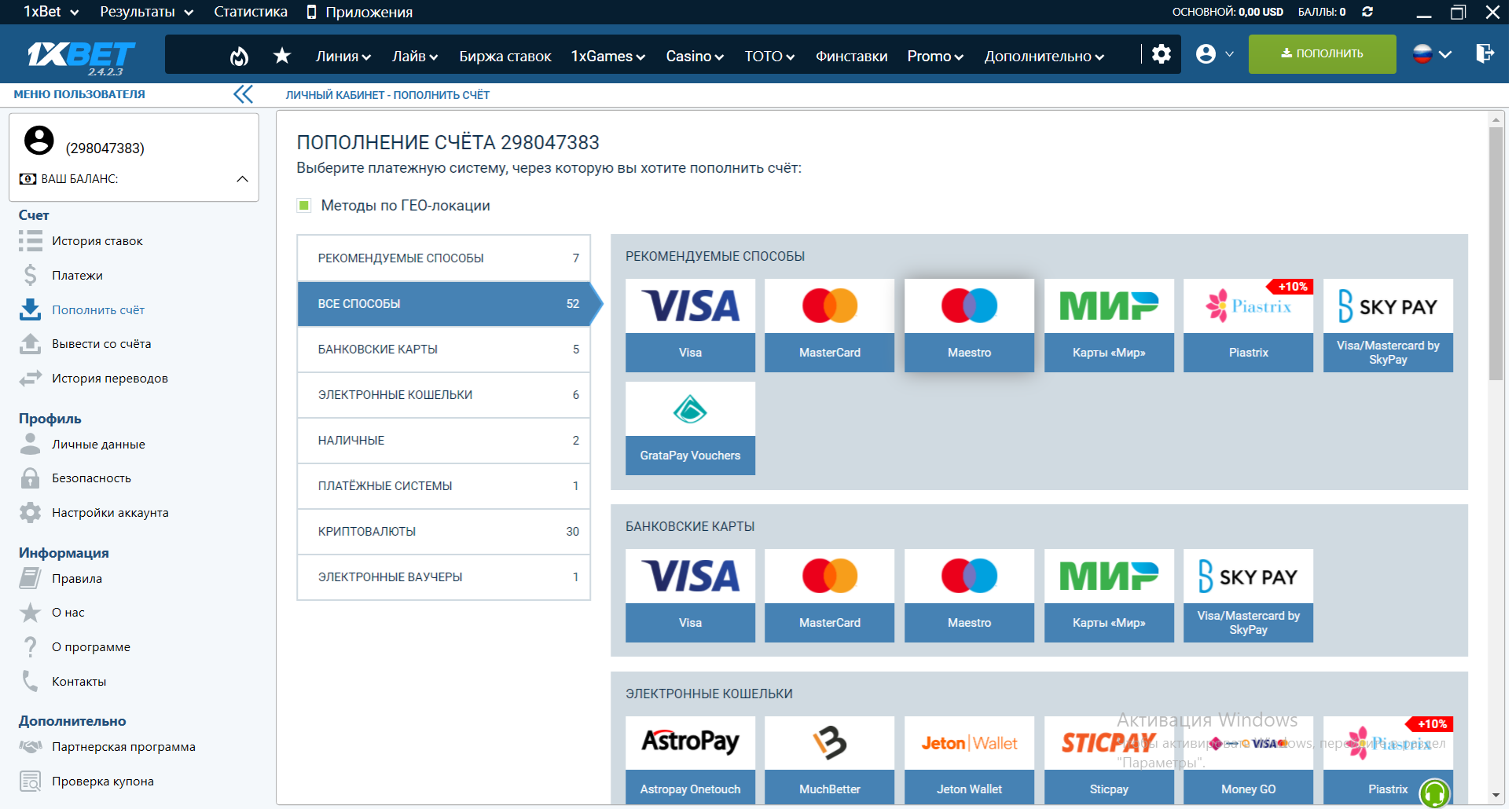Image resolution: width=1512 pixels, height=809 pixels.
Task: Refresh balance with the circular arrows icon
Action: pos(1367,12)
